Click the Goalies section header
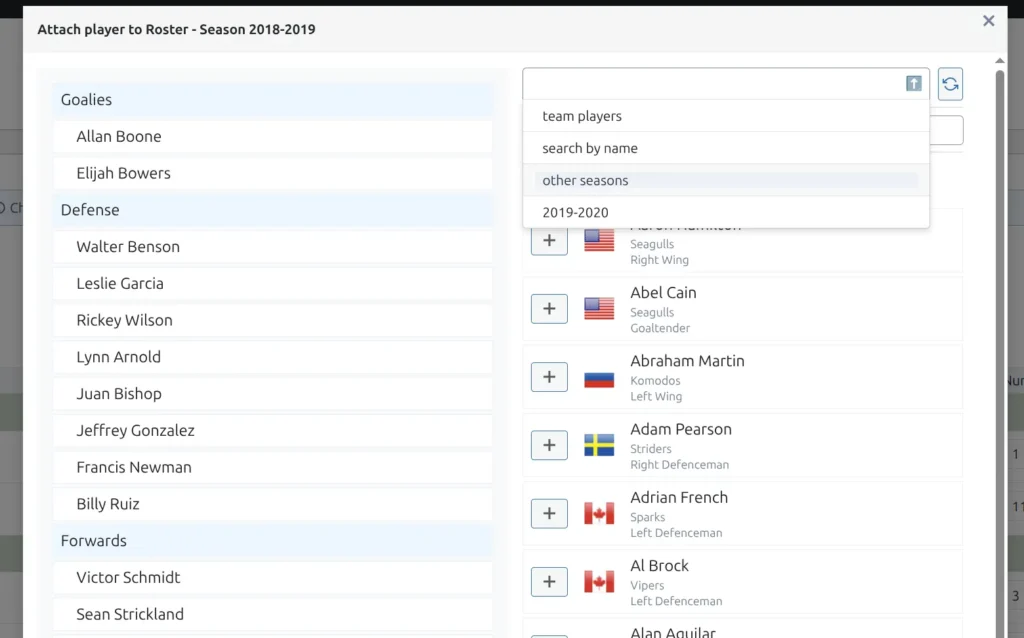The width and height of the screenshot is (1024, 638). click(273, 100)
